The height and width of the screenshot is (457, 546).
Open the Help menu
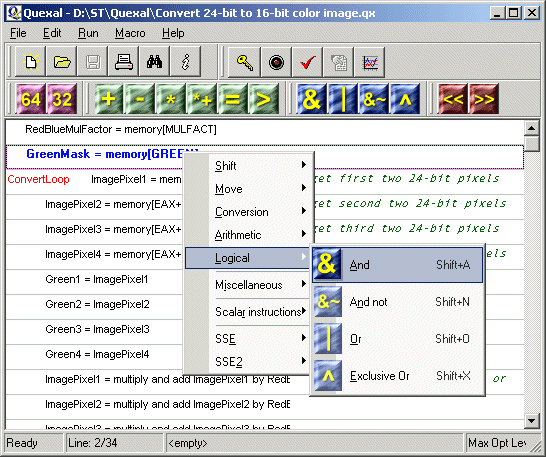(x=173, y=33)
